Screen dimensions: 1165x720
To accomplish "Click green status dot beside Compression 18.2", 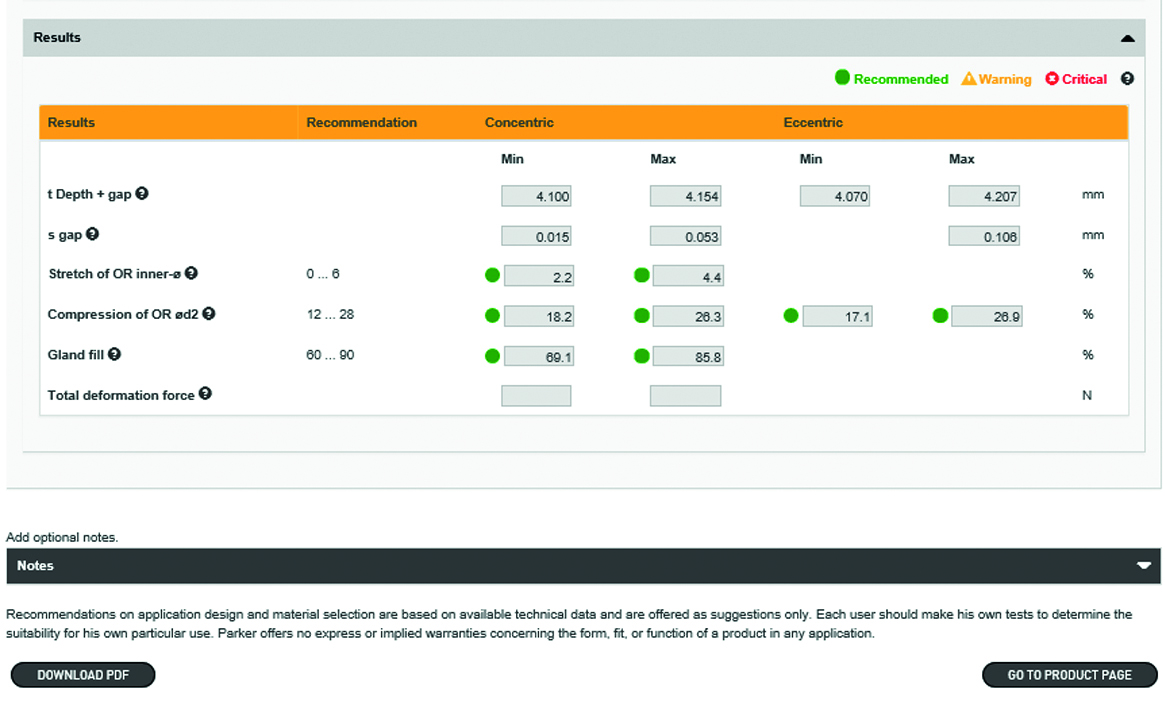I will (x=492, y=316).
